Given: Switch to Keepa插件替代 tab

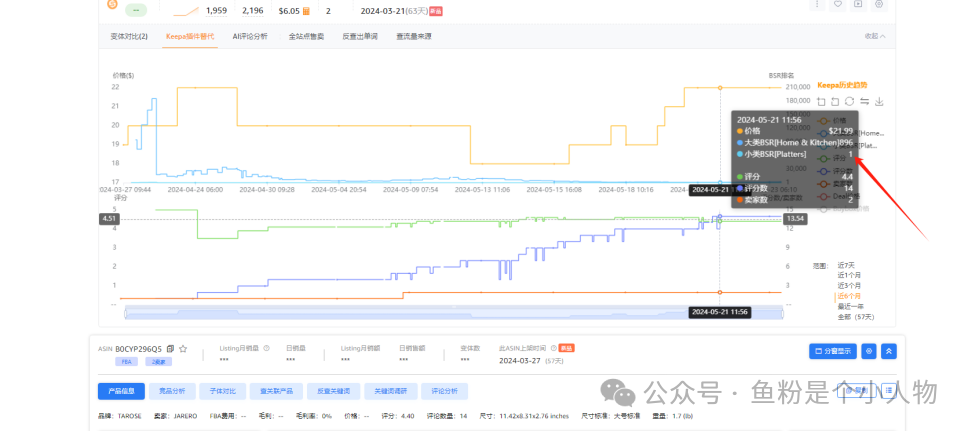Looking at the screenshot, I should tap(190, 36).
